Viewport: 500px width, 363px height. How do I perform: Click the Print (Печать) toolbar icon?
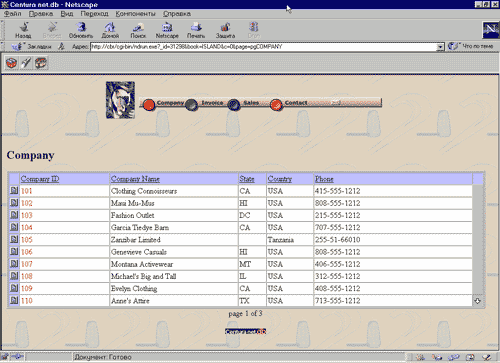pyautogui.click(x=196, y=30)
